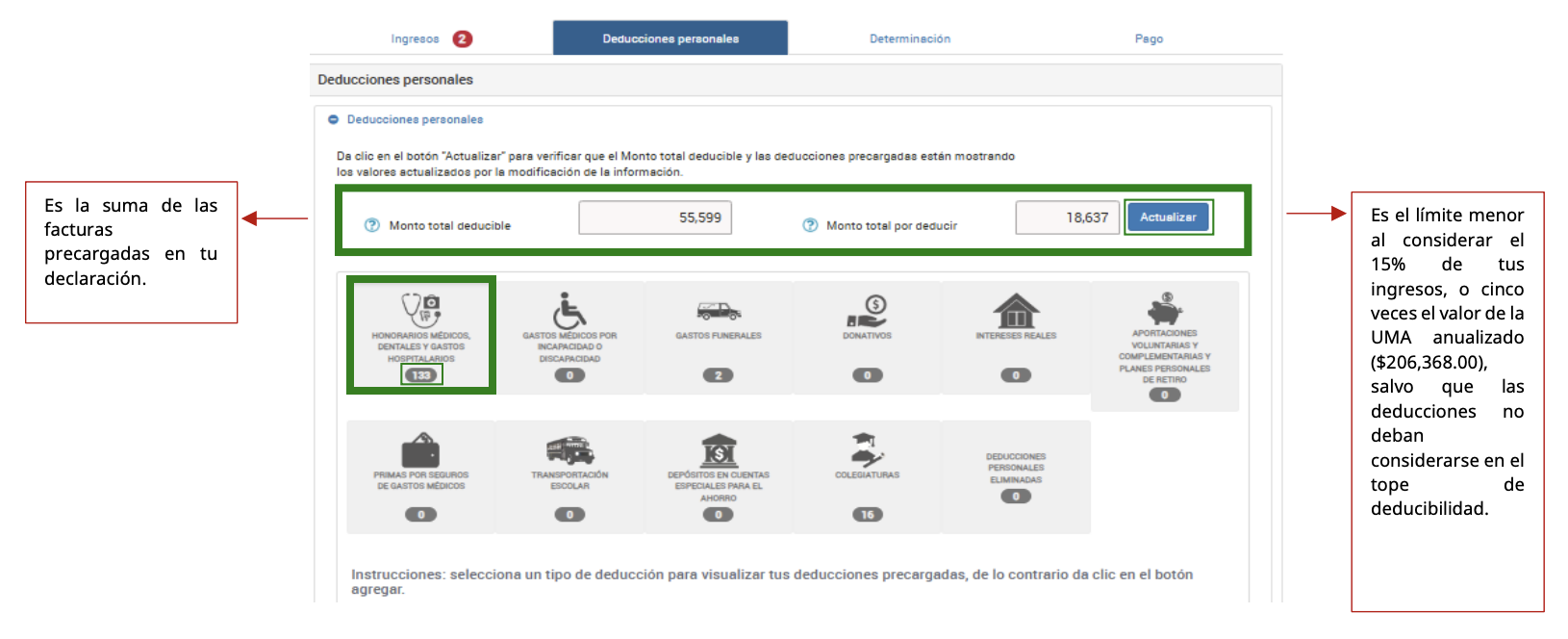Click help icon beside Monto total deducible
Screen dimensions: 1568x639
pos(372,225)
